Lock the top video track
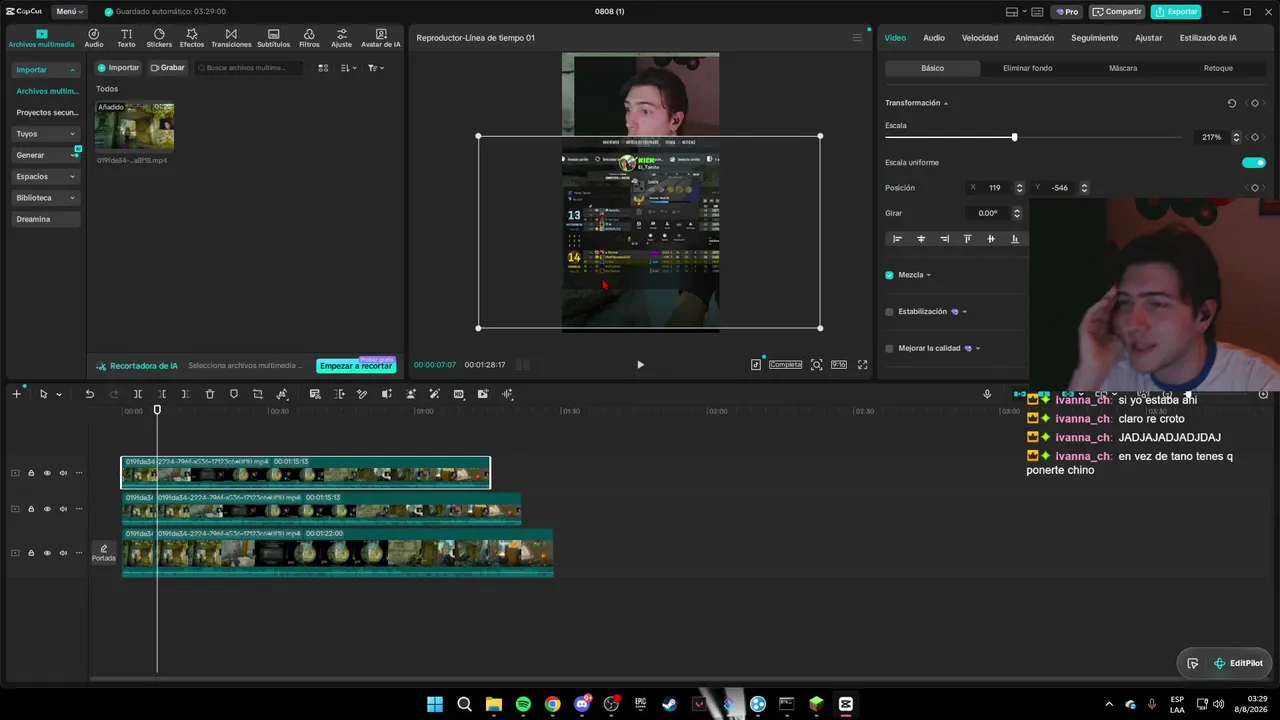 [x=31, y=473]
